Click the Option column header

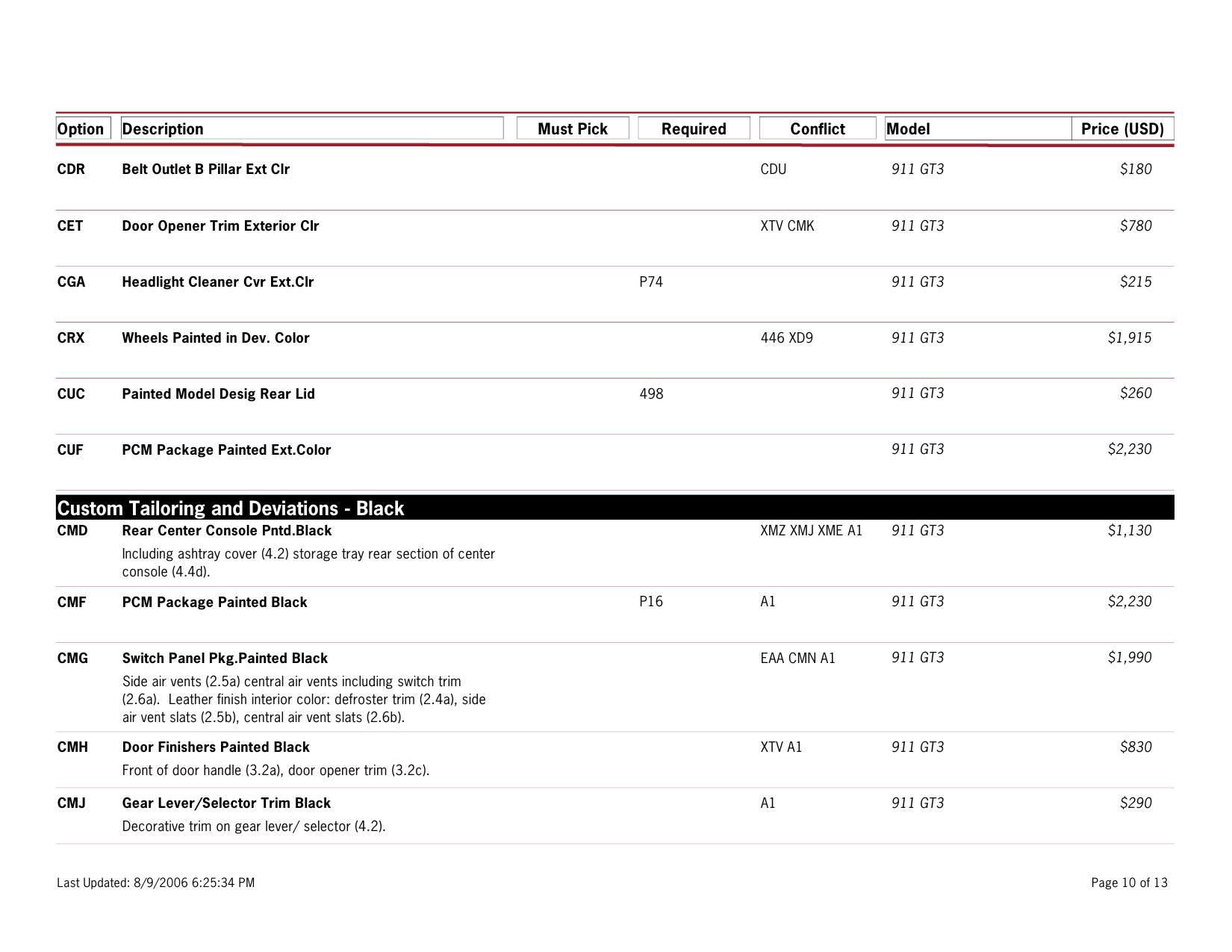(81, 129)
